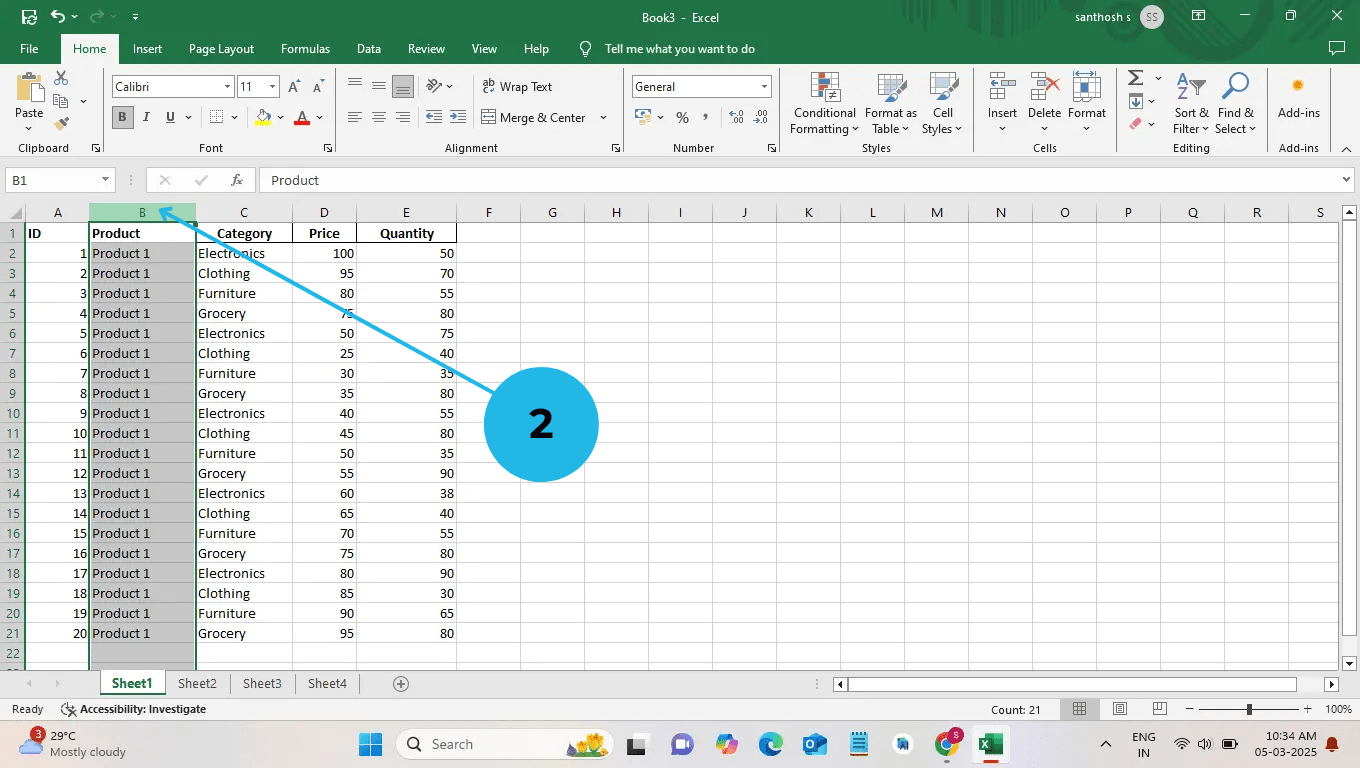Open the Format Painter tool
This screenshot has height=768, width=1360.
click(60, 122)
